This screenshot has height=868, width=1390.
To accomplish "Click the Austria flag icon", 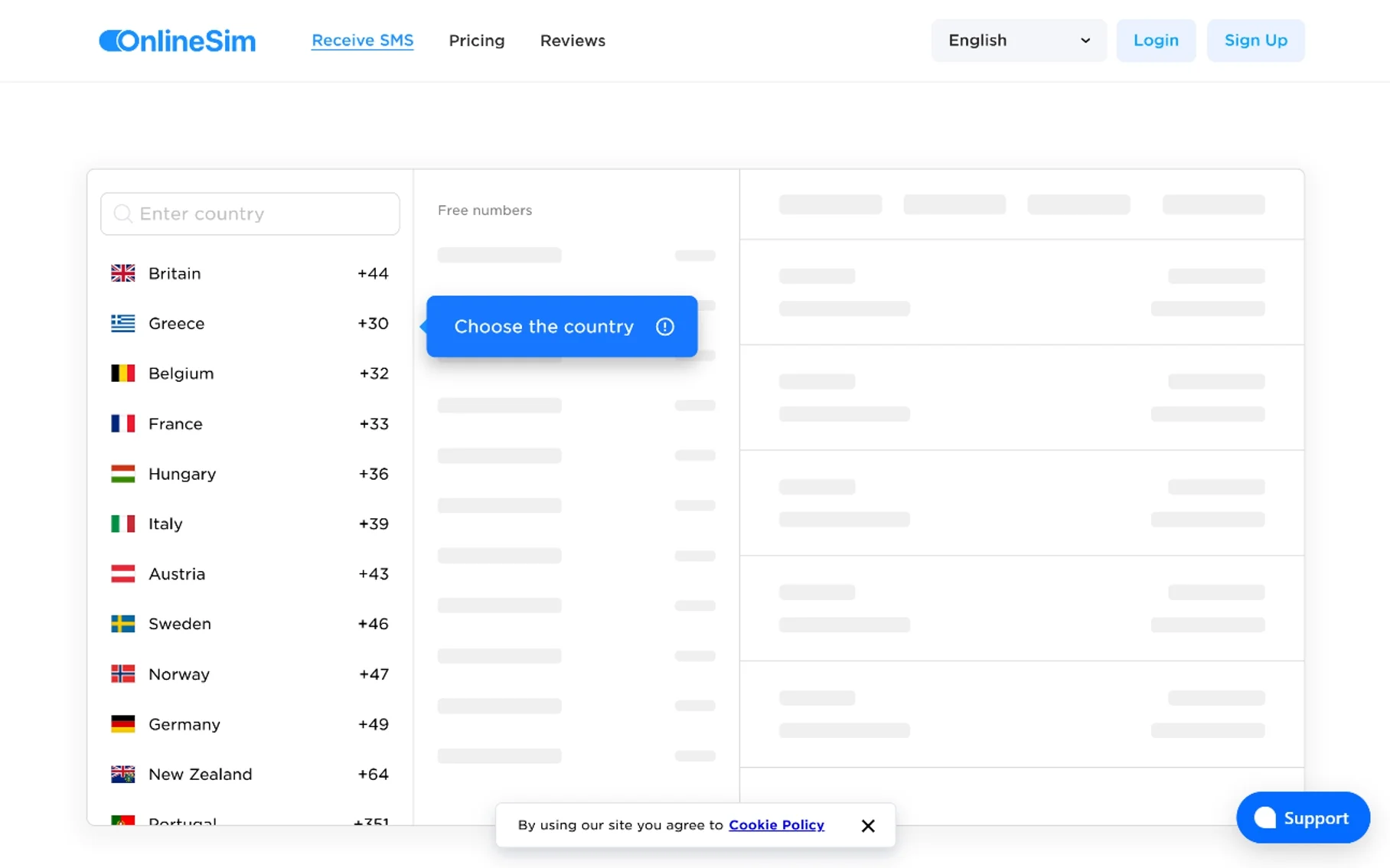I will tap(122, 574).
